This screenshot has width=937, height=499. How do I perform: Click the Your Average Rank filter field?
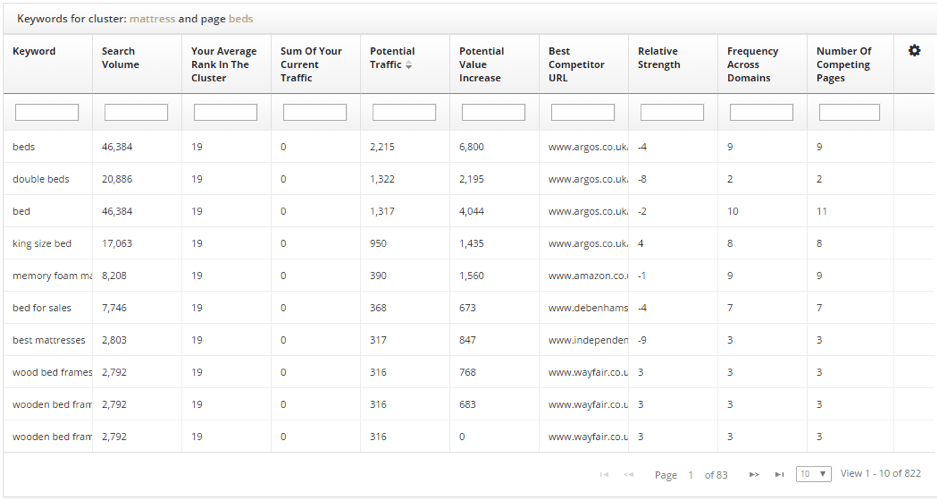[x=225, y=112]
